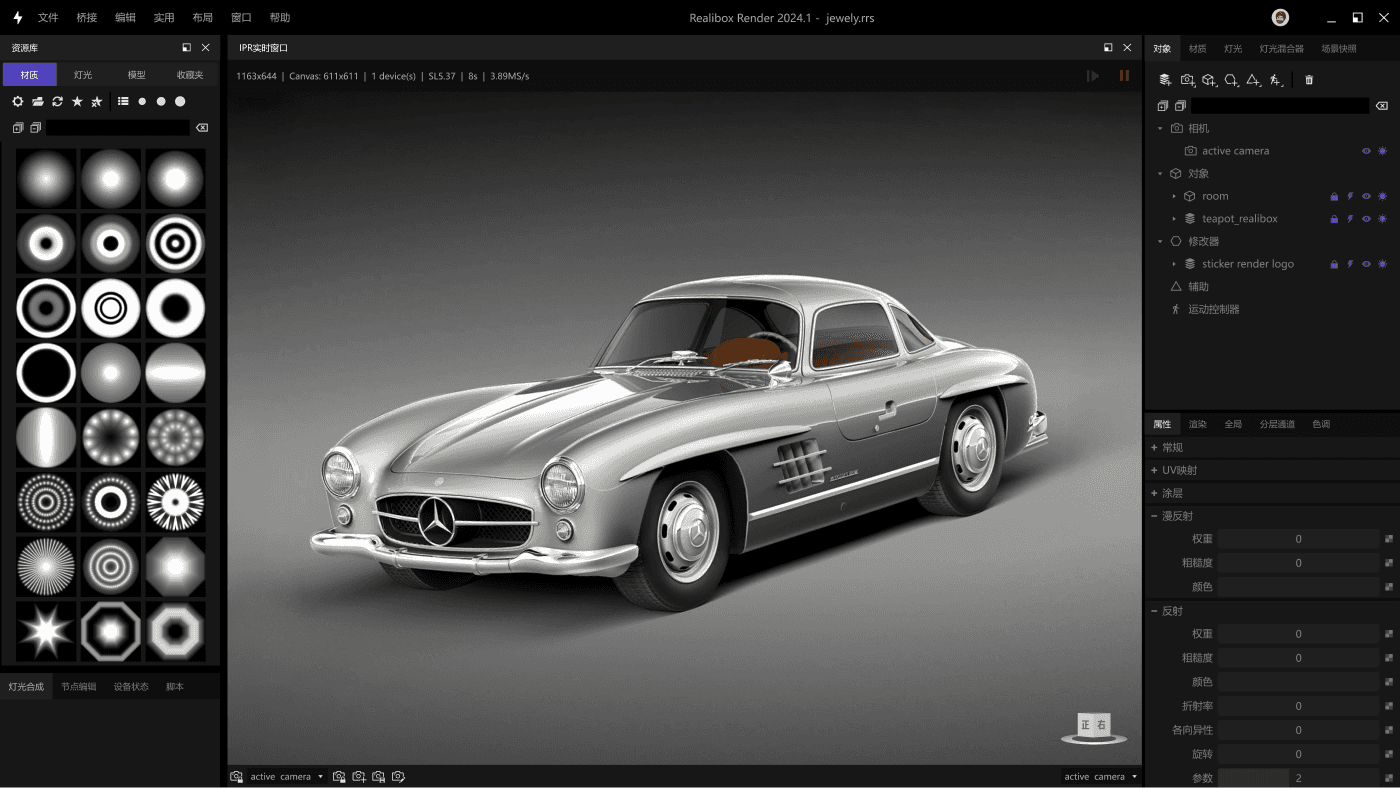Toggle lock on teapot_realibox
The height and width of the screenshot is (788, 1400).
tap(1334, 219)
